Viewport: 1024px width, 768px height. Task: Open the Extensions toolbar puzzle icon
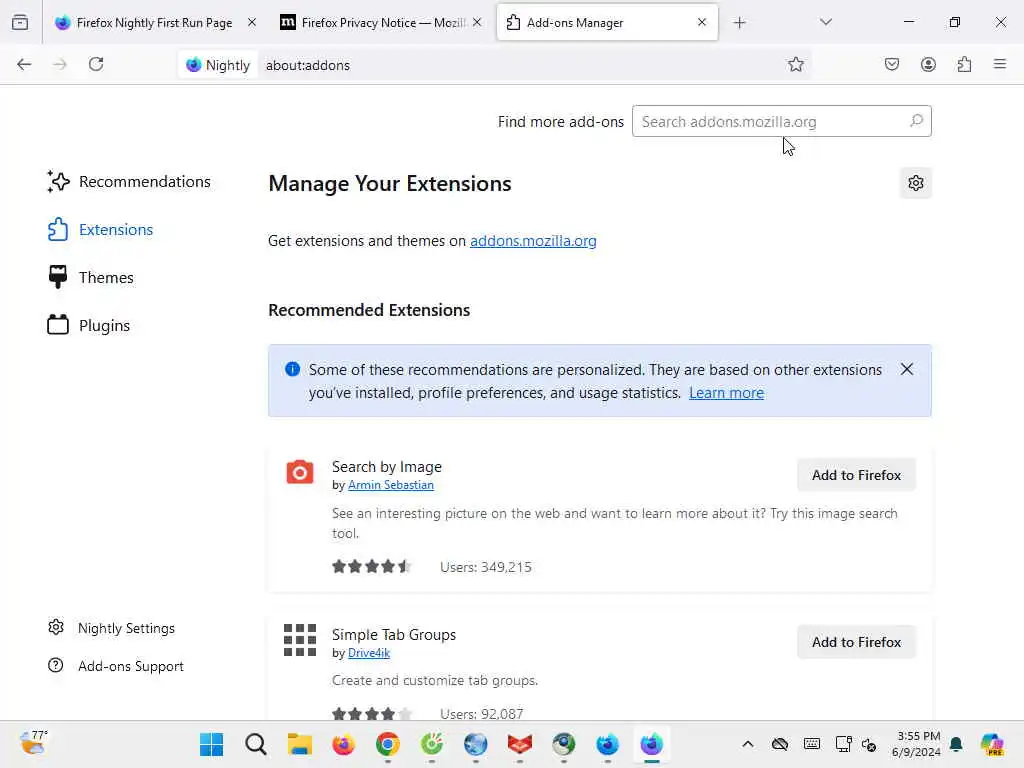click(x=964, y=64)
